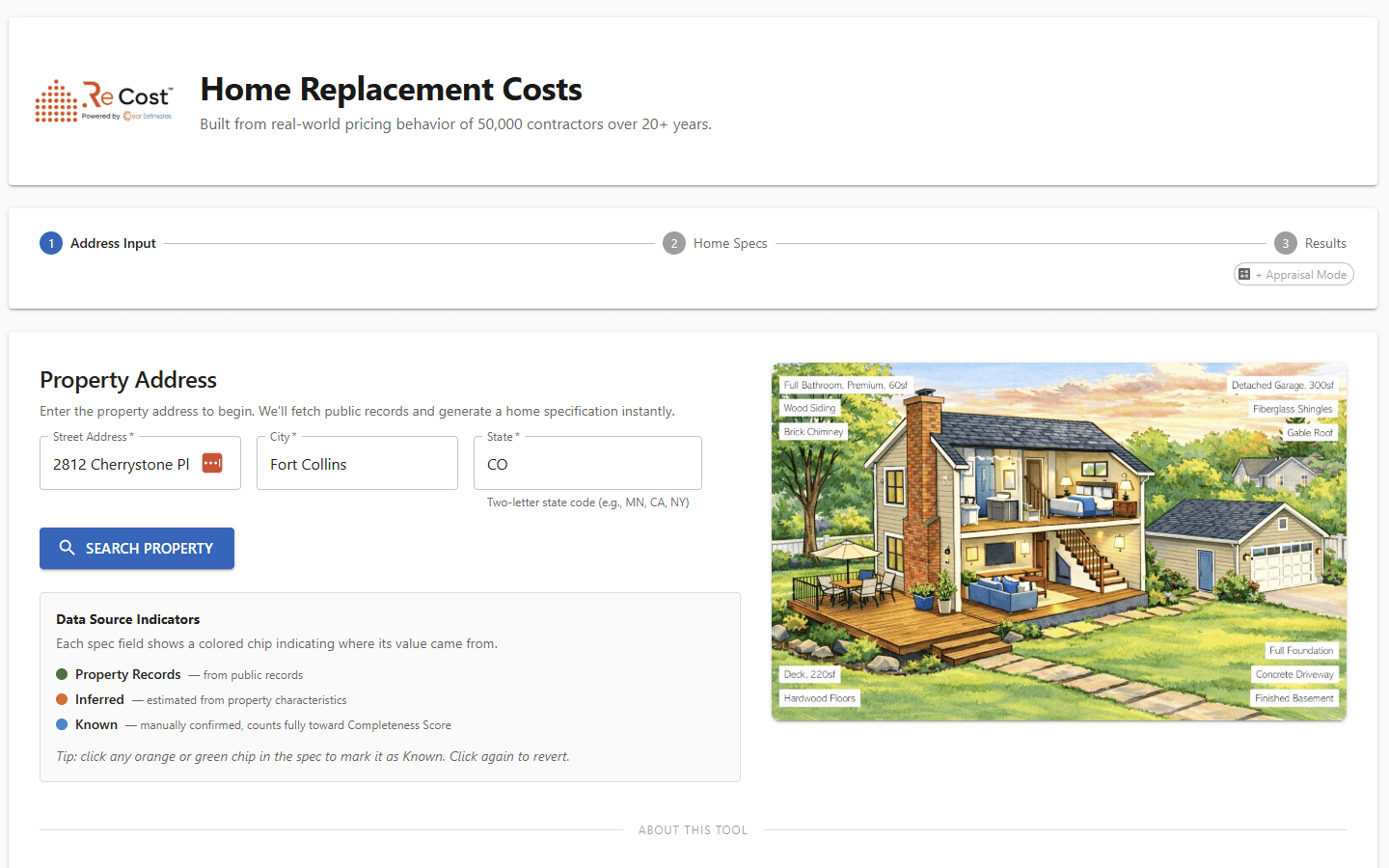Toggle the blue Known indicator
This screenshot has height=868, width=1389.
click(x=62, y=724)
